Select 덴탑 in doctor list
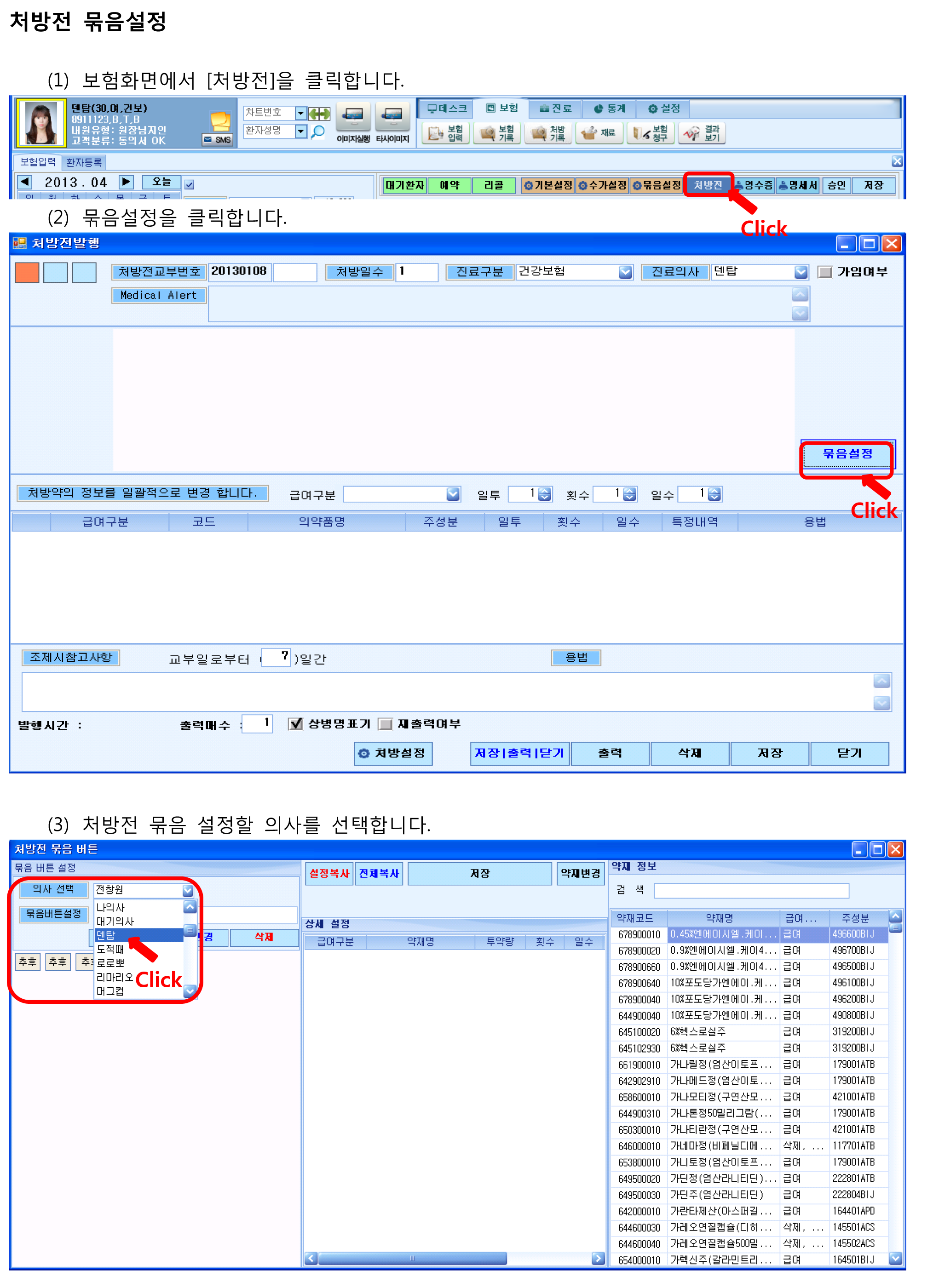 tap(138, 934)
